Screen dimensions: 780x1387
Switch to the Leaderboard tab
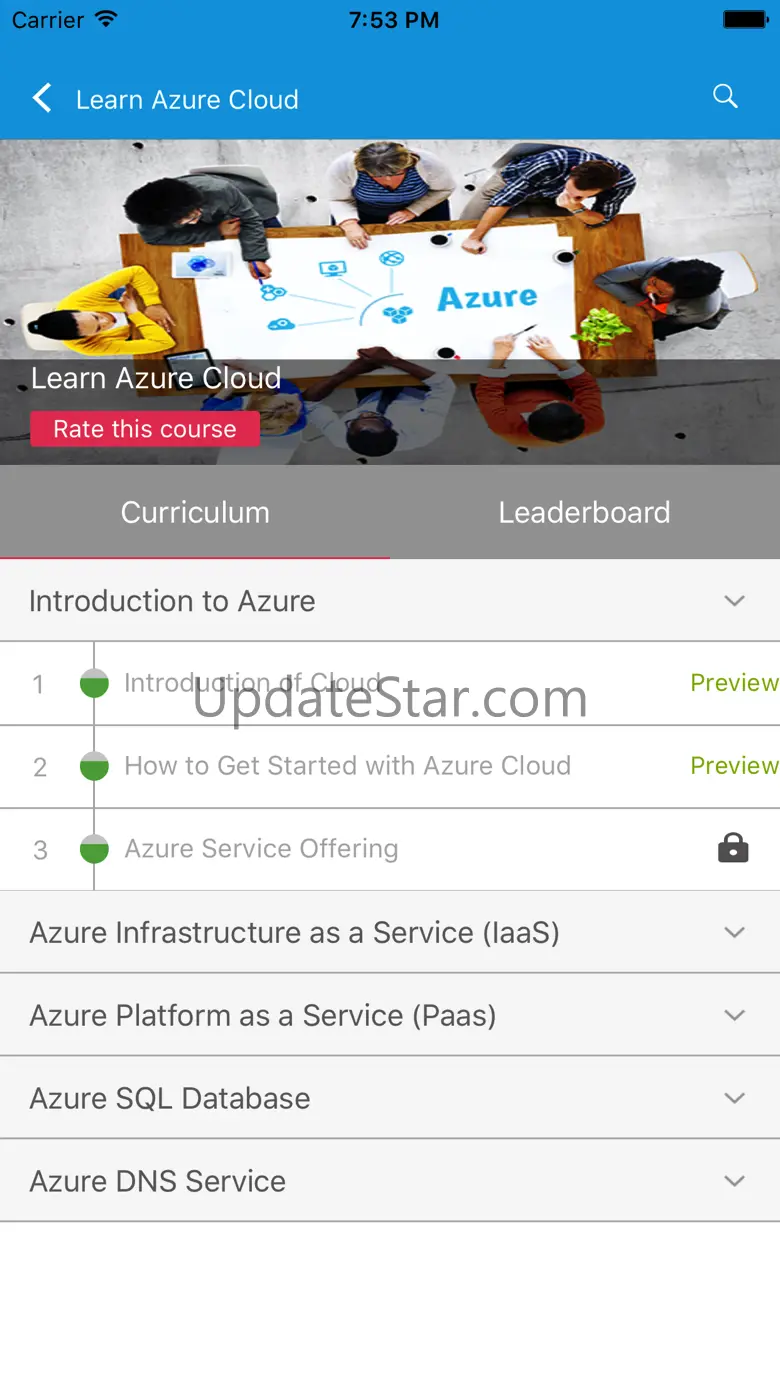click(585, 512)
